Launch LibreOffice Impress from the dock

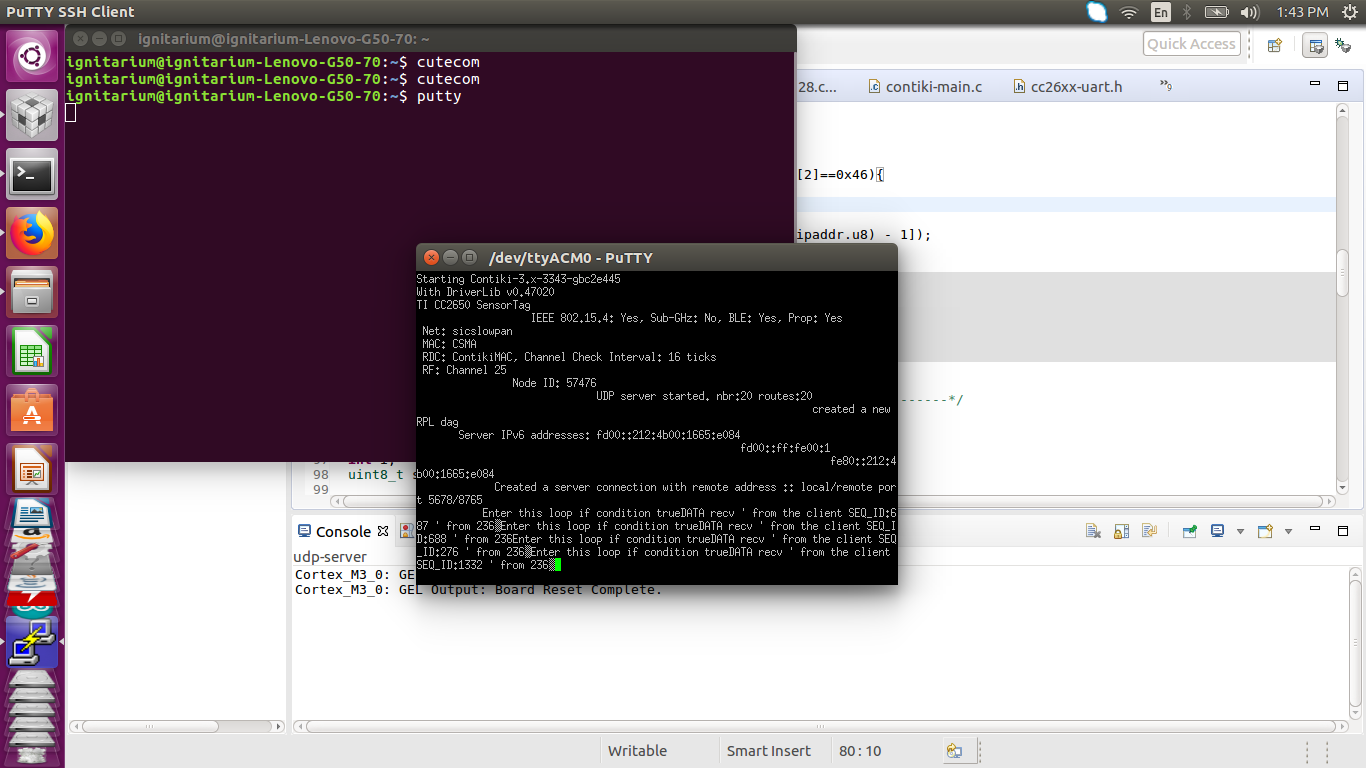pyautogui.click(x=32, y=470)
